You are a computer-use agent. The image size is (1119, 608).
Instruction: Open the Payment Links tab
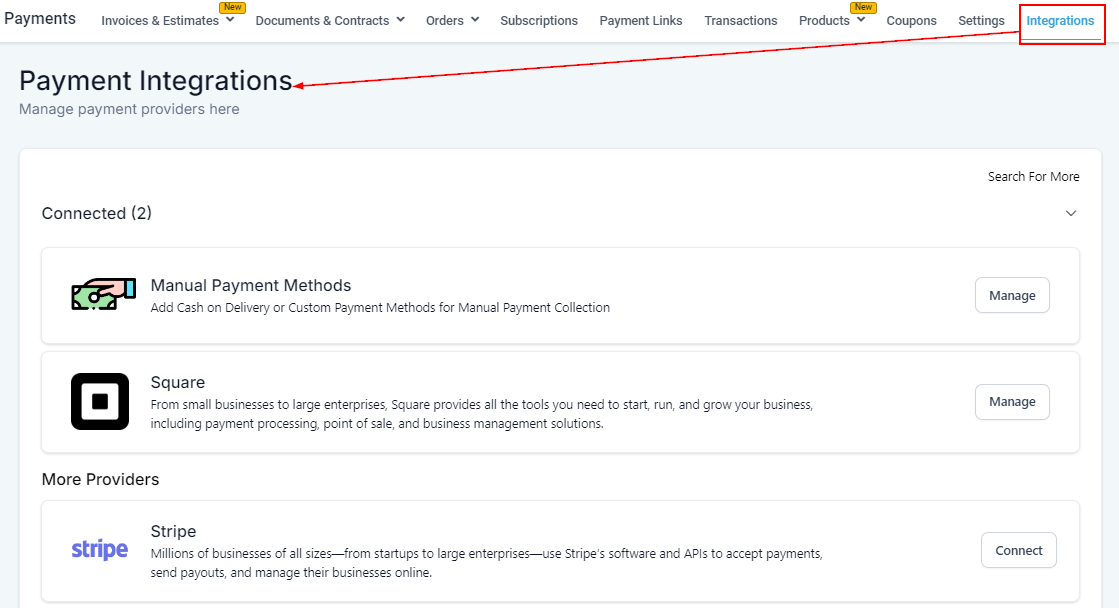click(x=641, y=21)
